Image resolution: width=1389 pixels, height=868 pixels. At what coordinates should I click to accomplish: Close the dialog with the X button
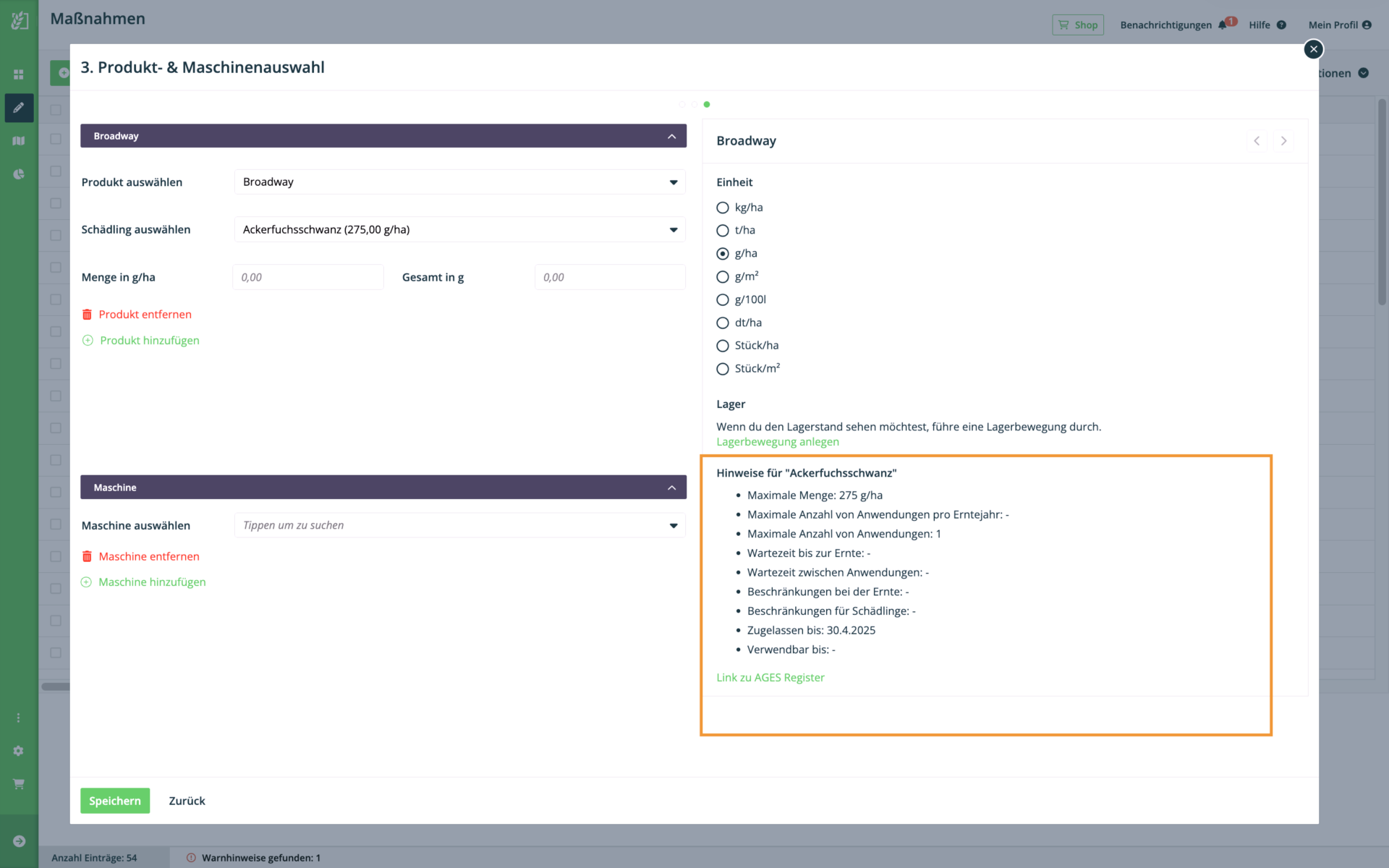[1314, 49]
